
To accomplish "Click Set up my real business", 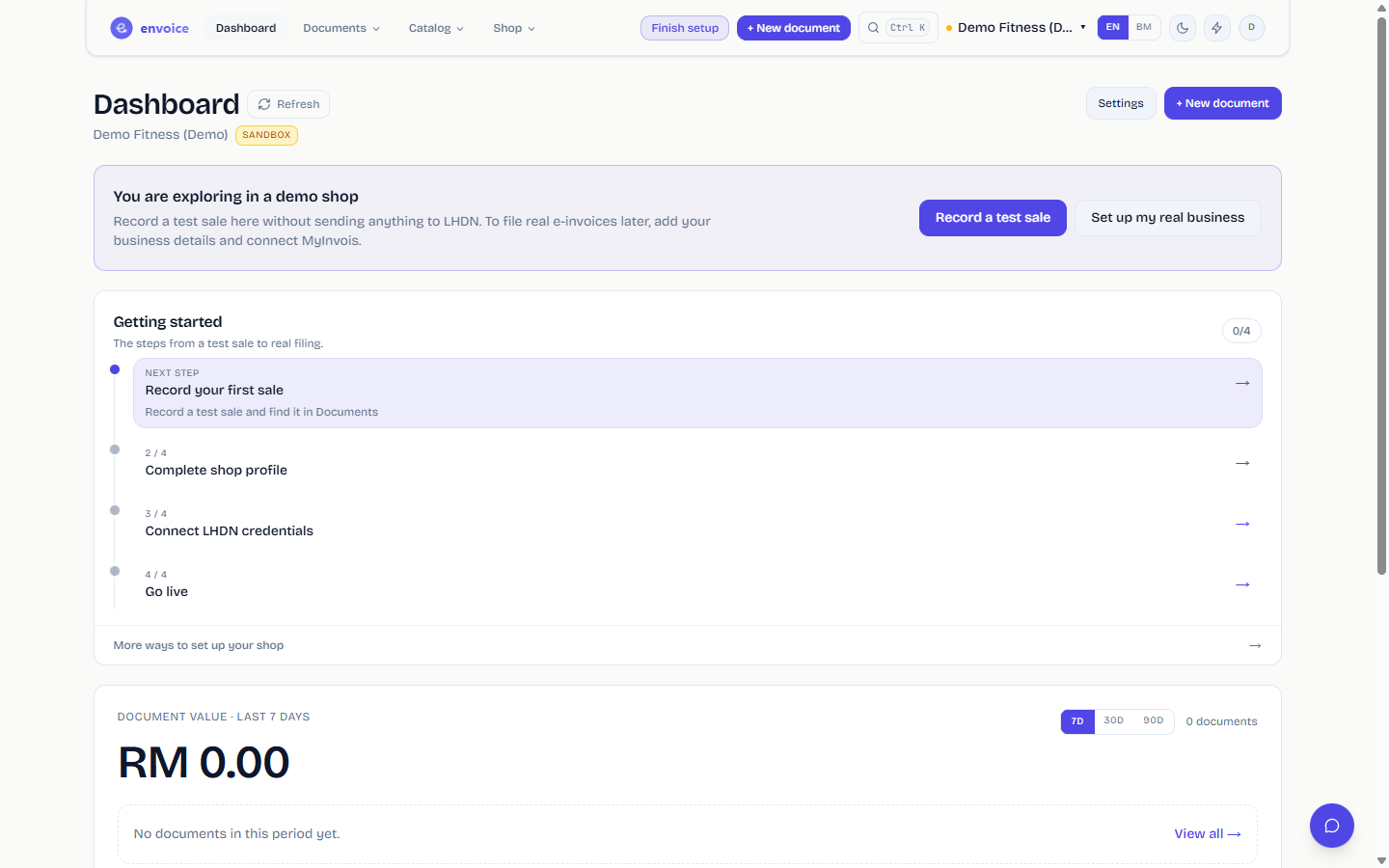I will [x=1168, y=218].
